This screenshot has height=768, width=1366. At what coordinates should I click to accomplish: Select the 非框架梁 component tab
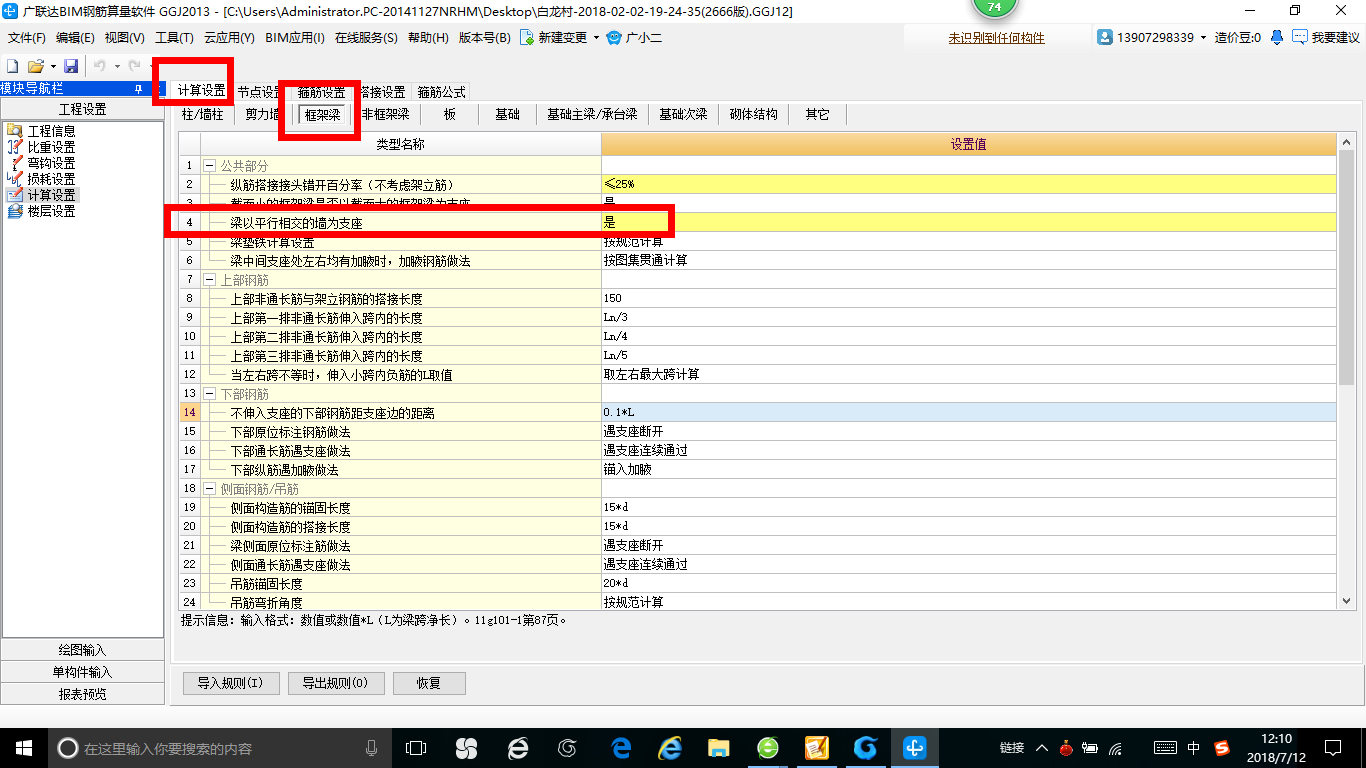click(385, 115)
